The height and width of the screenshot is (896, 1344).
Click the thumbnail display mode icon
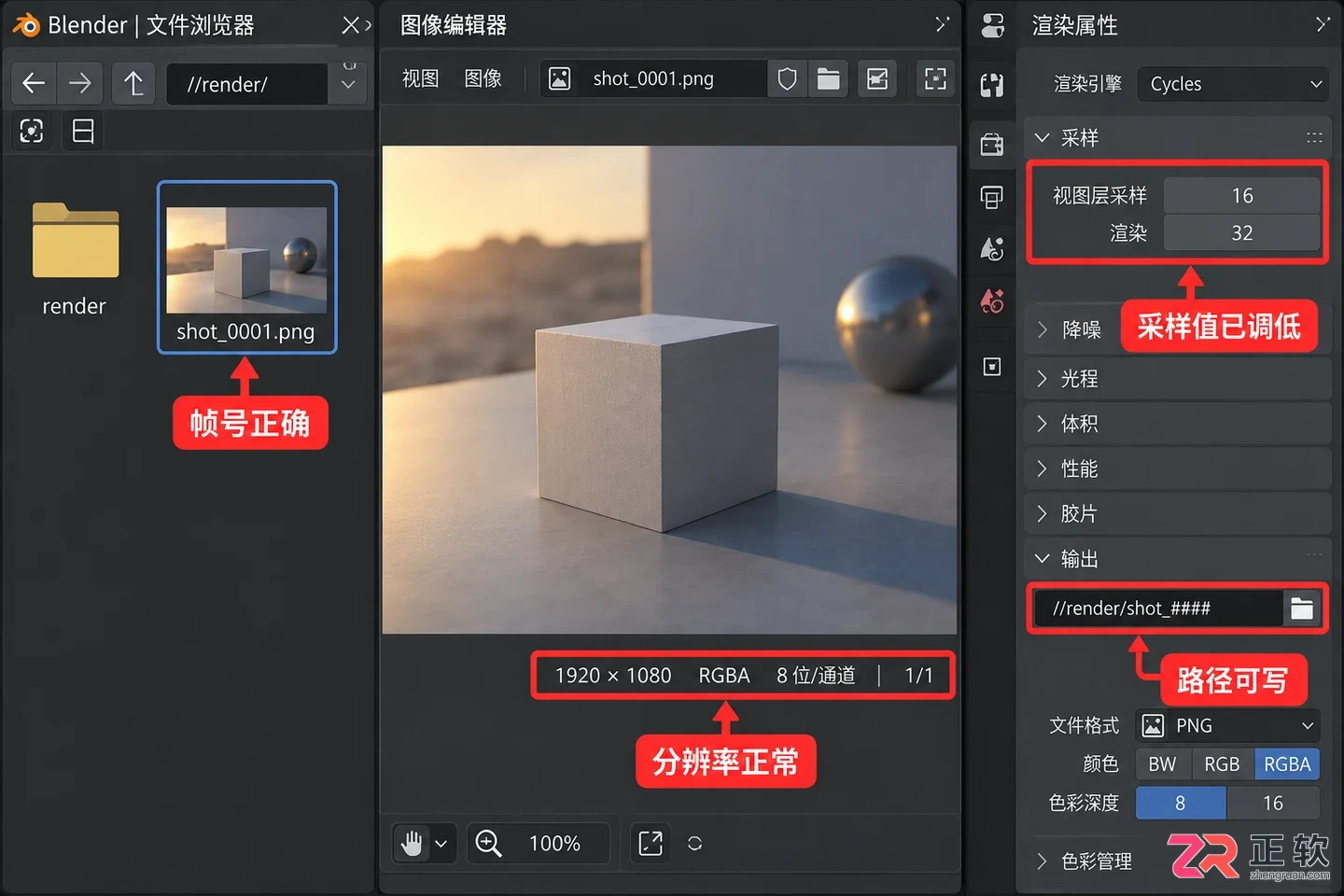tap(32, 132)
